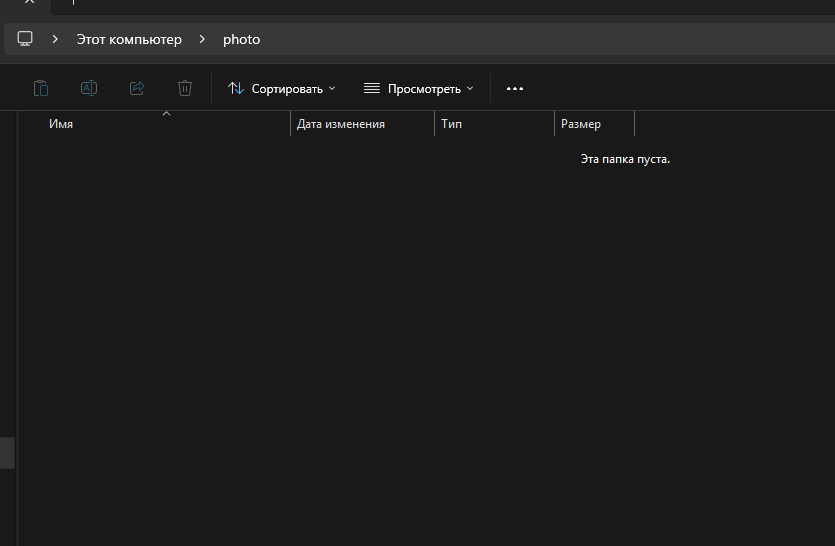Go to Этот компьютер breadcrumb
Screen dimensions: 835x546
point(129,39)
